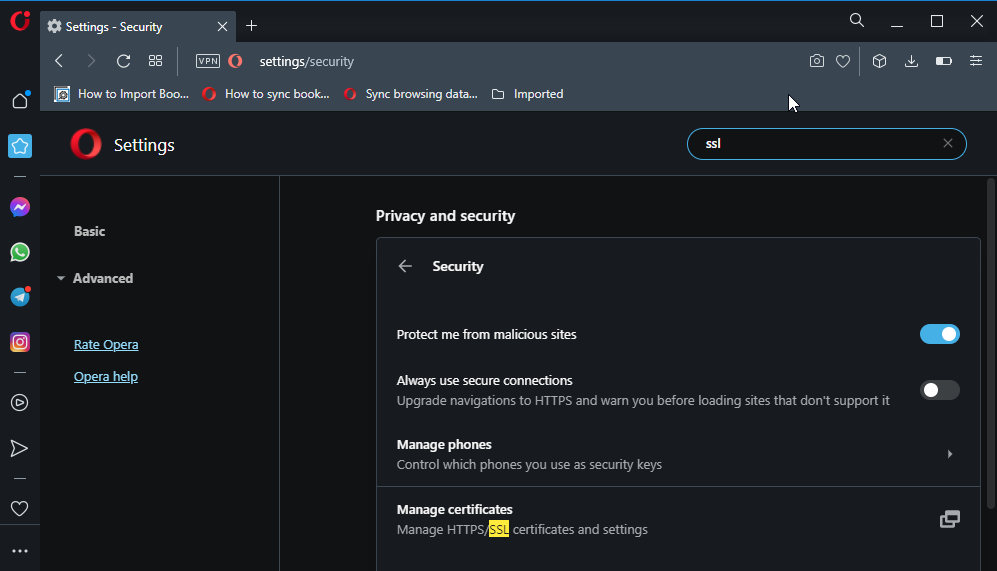This screenshot has height=571, width=997.
Task: Select the Settings - Security tab
Action: pos(138,27)
